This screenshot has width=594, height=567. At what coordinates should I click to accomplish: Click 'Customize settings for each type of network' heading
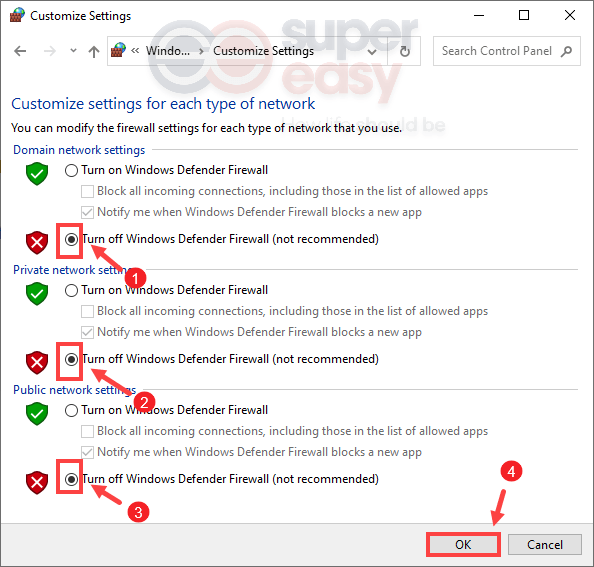click(163, 104)
